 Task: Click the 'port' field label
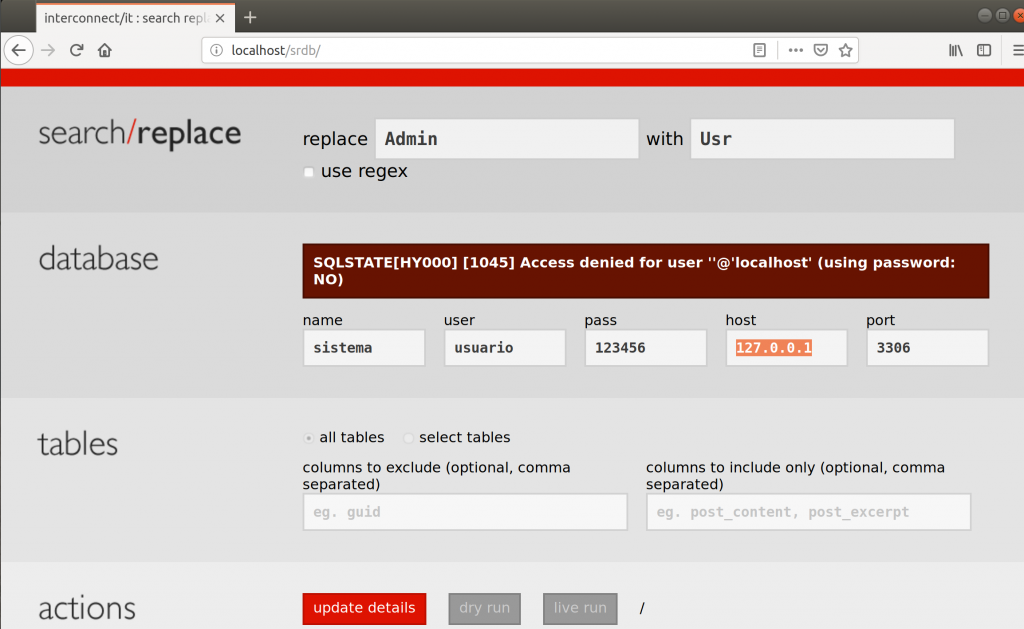point(880,321)
